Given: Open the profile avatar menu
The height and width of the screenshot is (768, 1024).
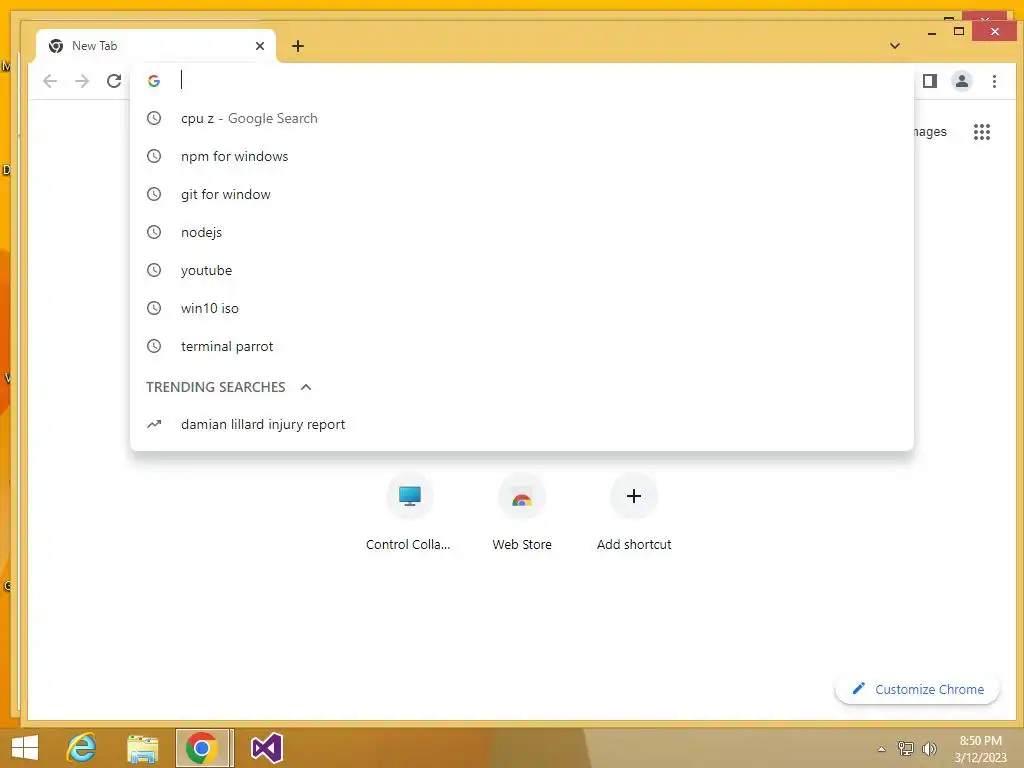Looking at the screenshot, I should pos(961,81).
